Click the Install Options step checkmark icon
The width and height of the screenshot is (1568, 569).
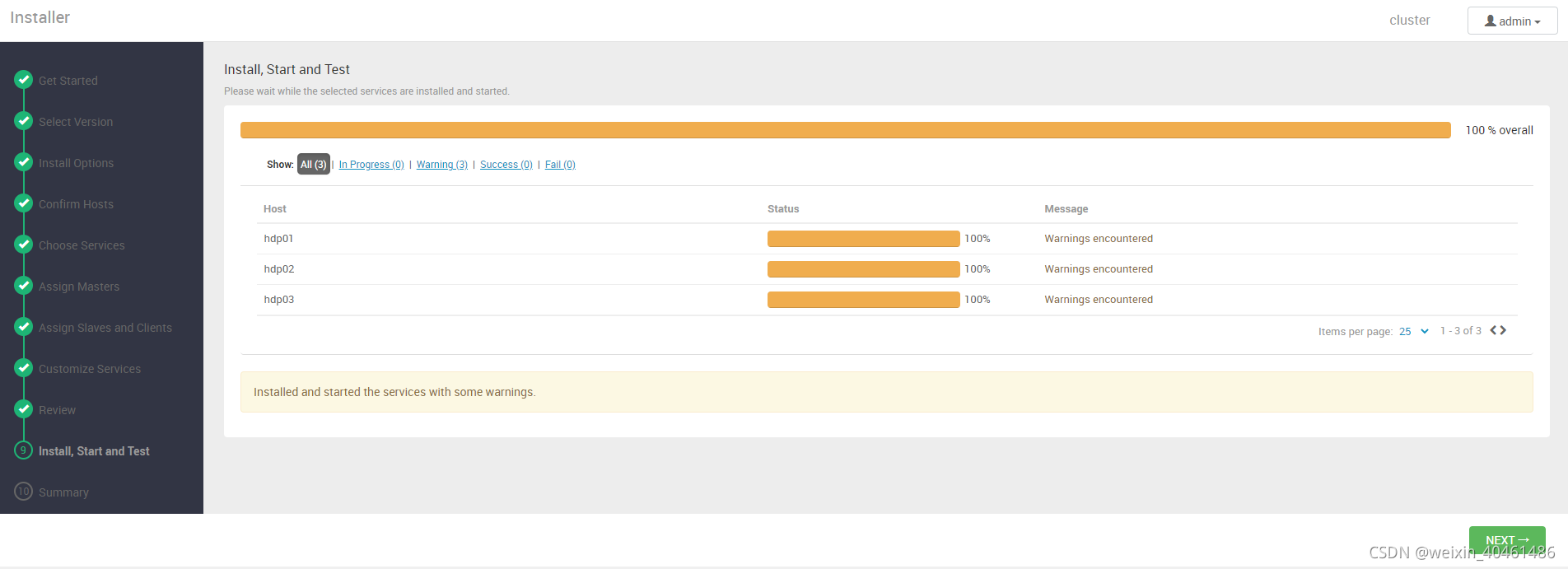(x=24, y=162)
